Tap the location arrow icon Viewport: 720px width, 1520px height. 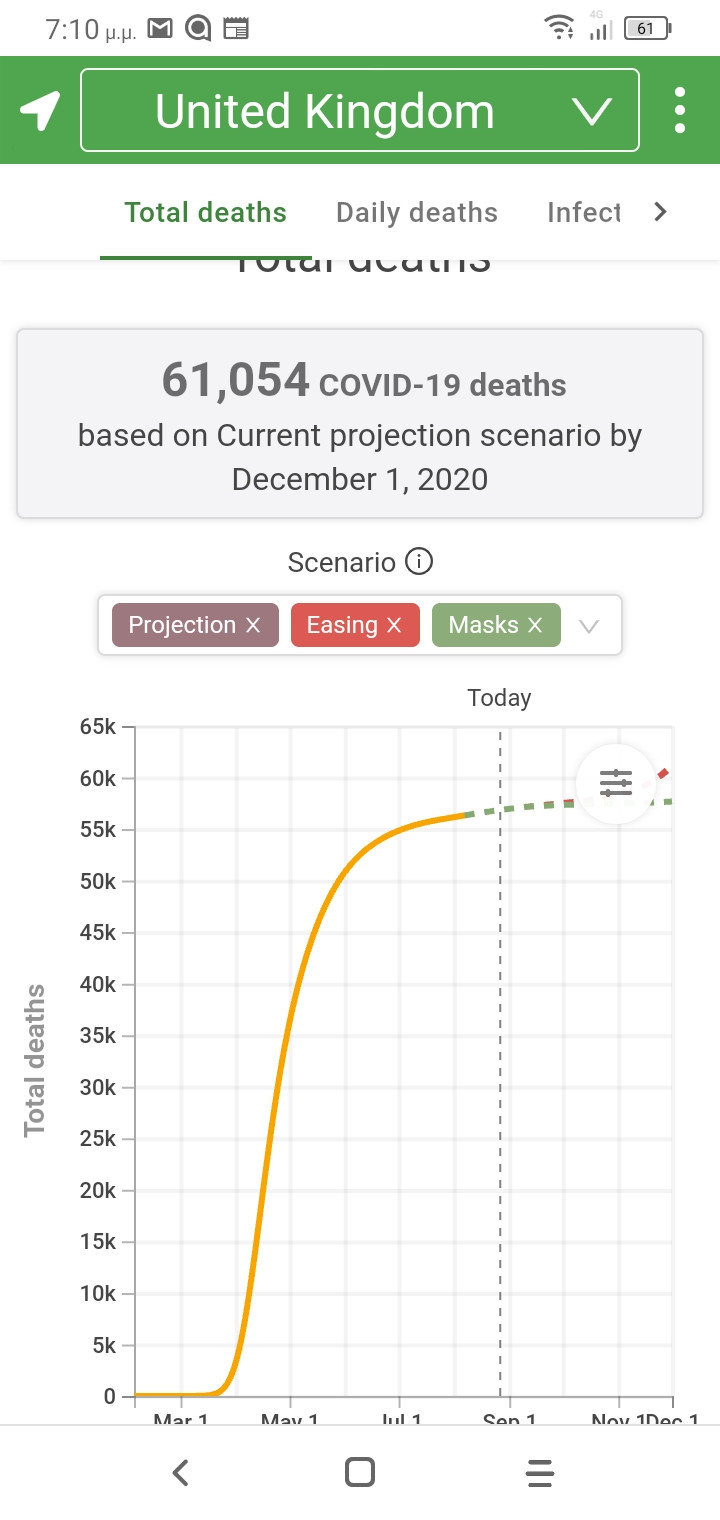click(x=40, y=110)
